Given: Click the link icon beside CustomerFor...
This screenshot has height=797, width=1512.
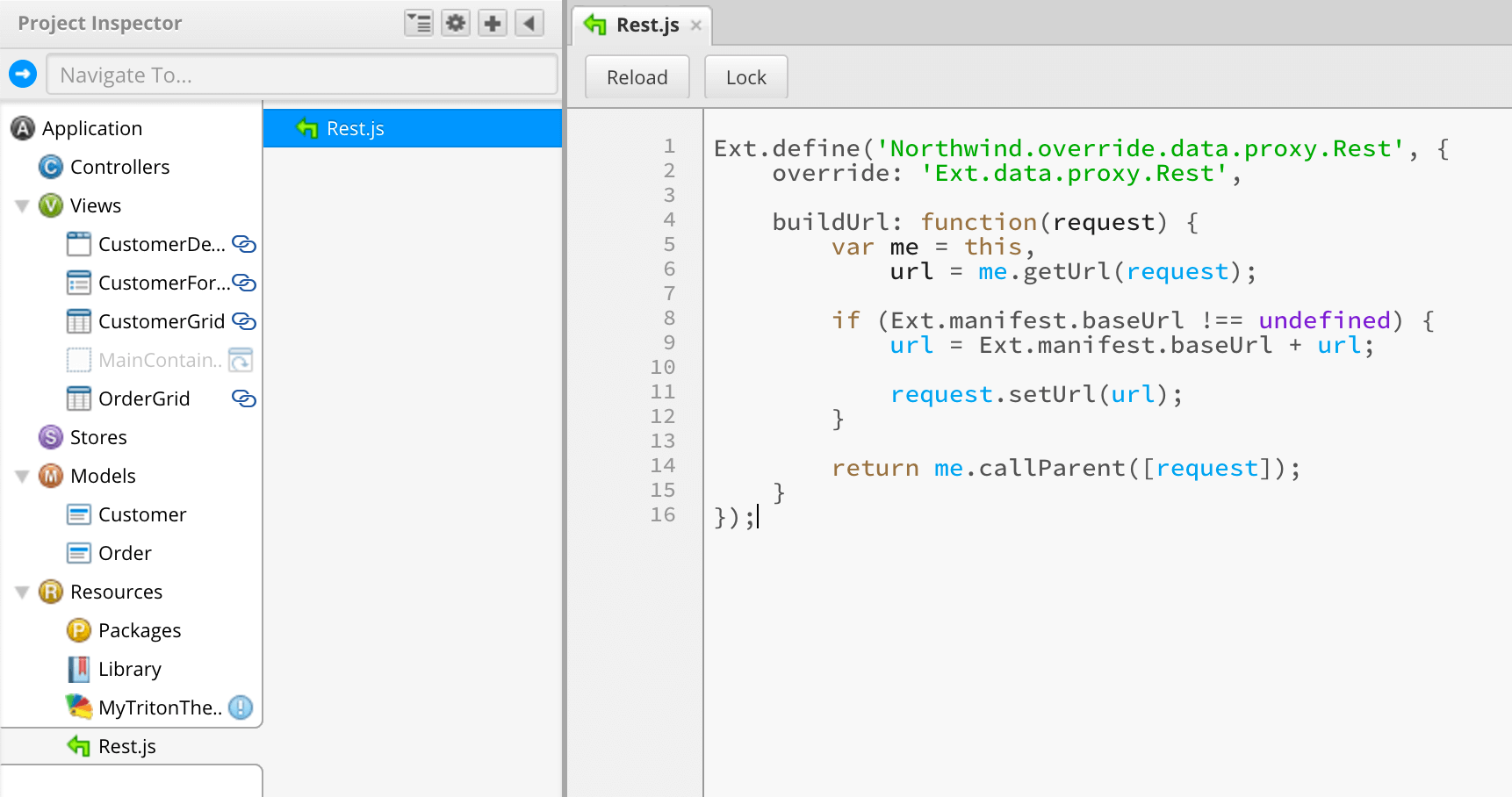Looking at the screenshot, I should (x=243, y=283).
